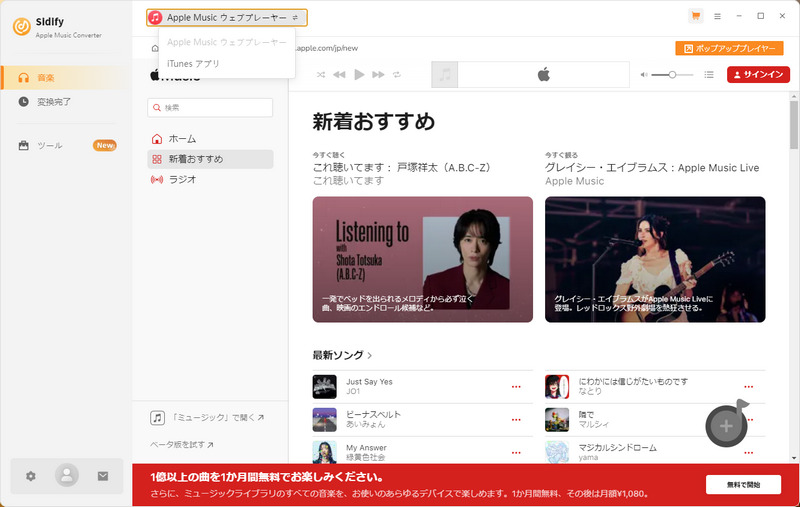
Task: Click the 検索 search field
Action: 210,108
